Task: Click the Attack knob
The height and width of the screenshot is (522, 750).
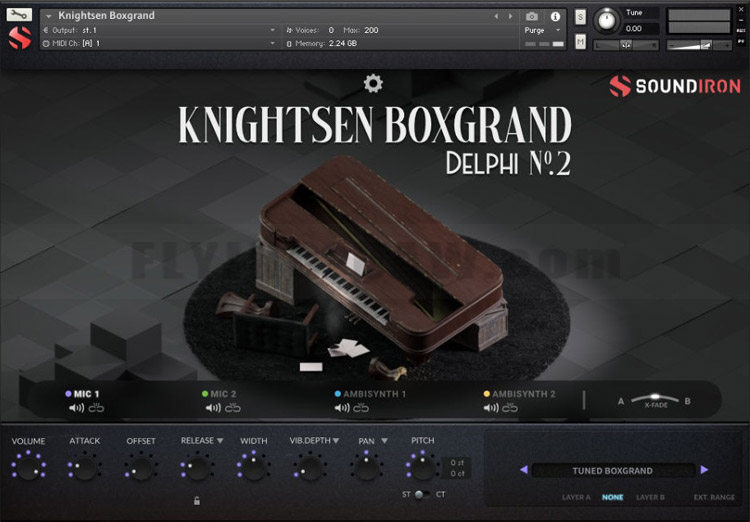Action: coord(85,468)
